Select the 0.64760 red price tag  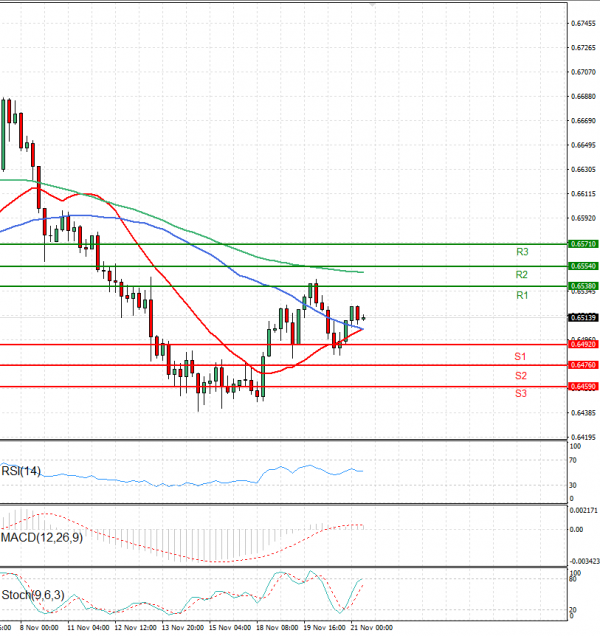tap(583, 366)
